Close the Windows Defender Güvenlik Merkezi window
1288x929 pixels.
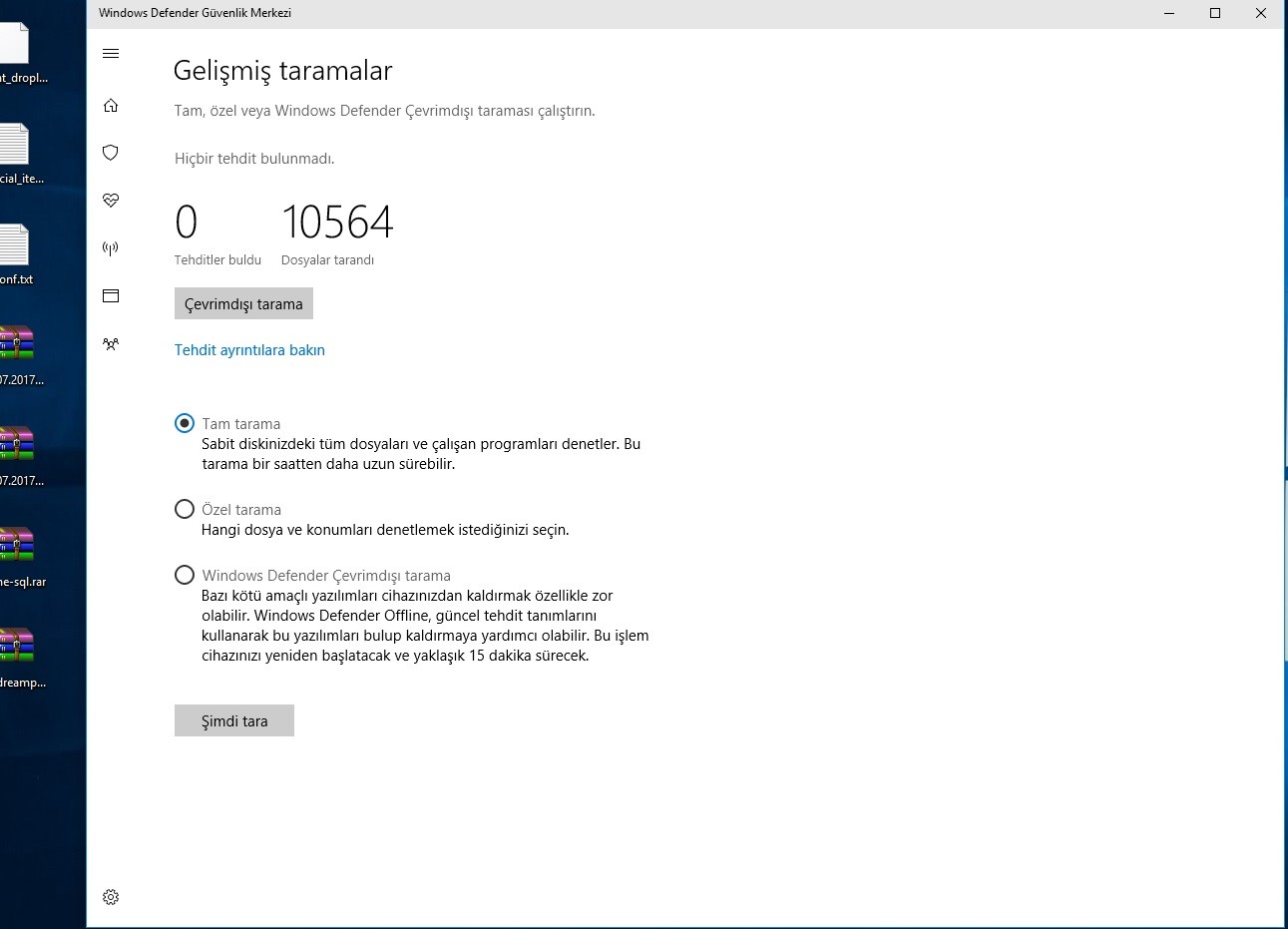coord(1261,14)
